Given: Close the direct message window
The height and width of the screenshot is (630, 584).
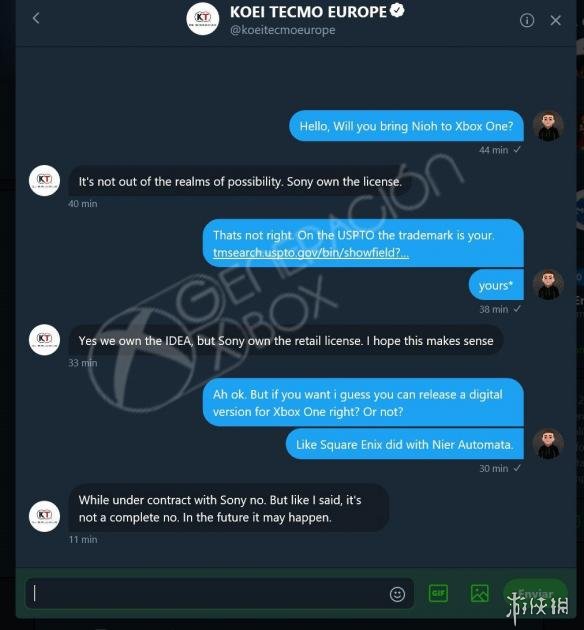Looking at the screenshot, I should pos(556,20).
